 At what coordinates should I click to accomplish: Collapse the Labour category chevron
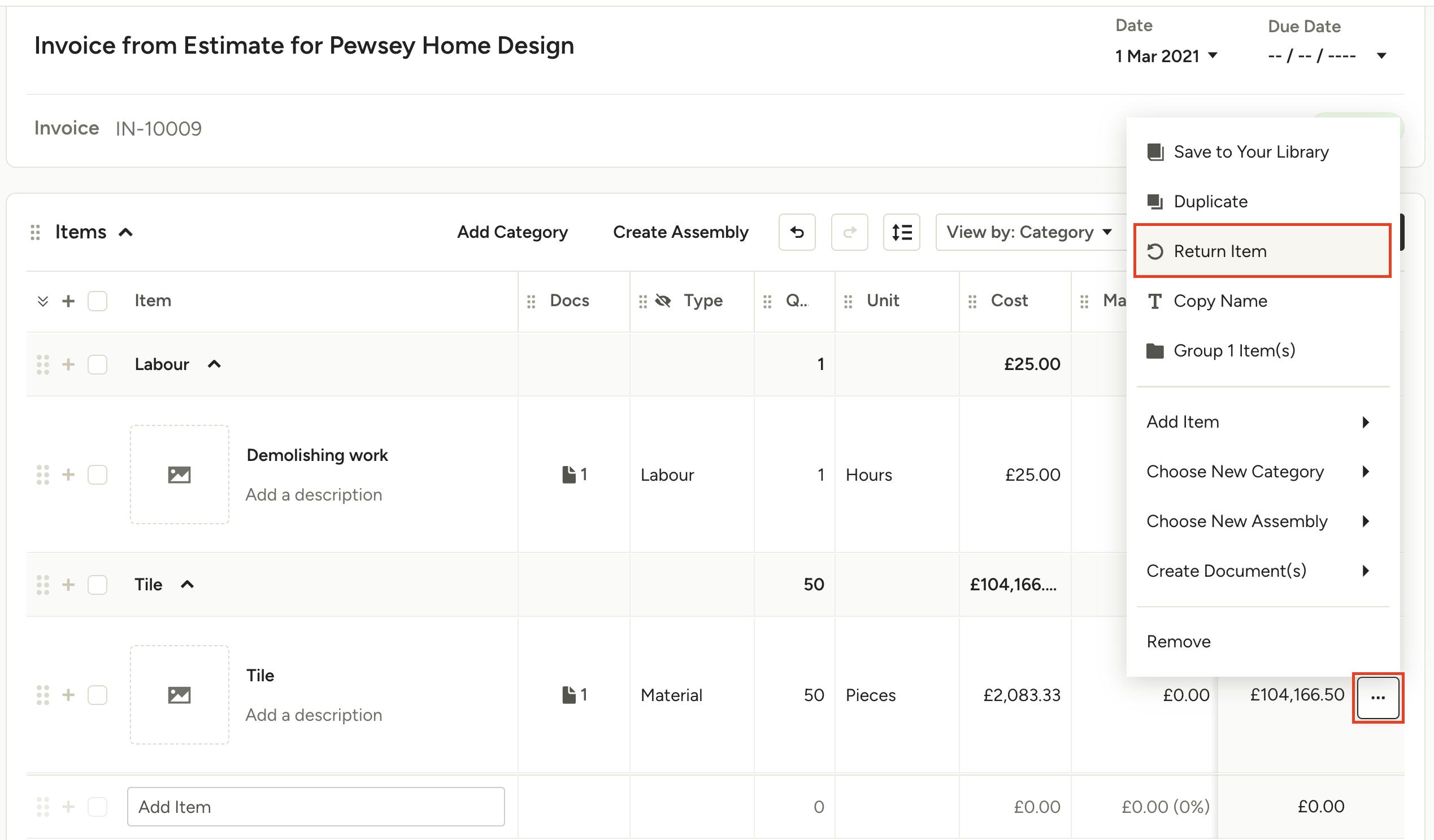(215, 364)
